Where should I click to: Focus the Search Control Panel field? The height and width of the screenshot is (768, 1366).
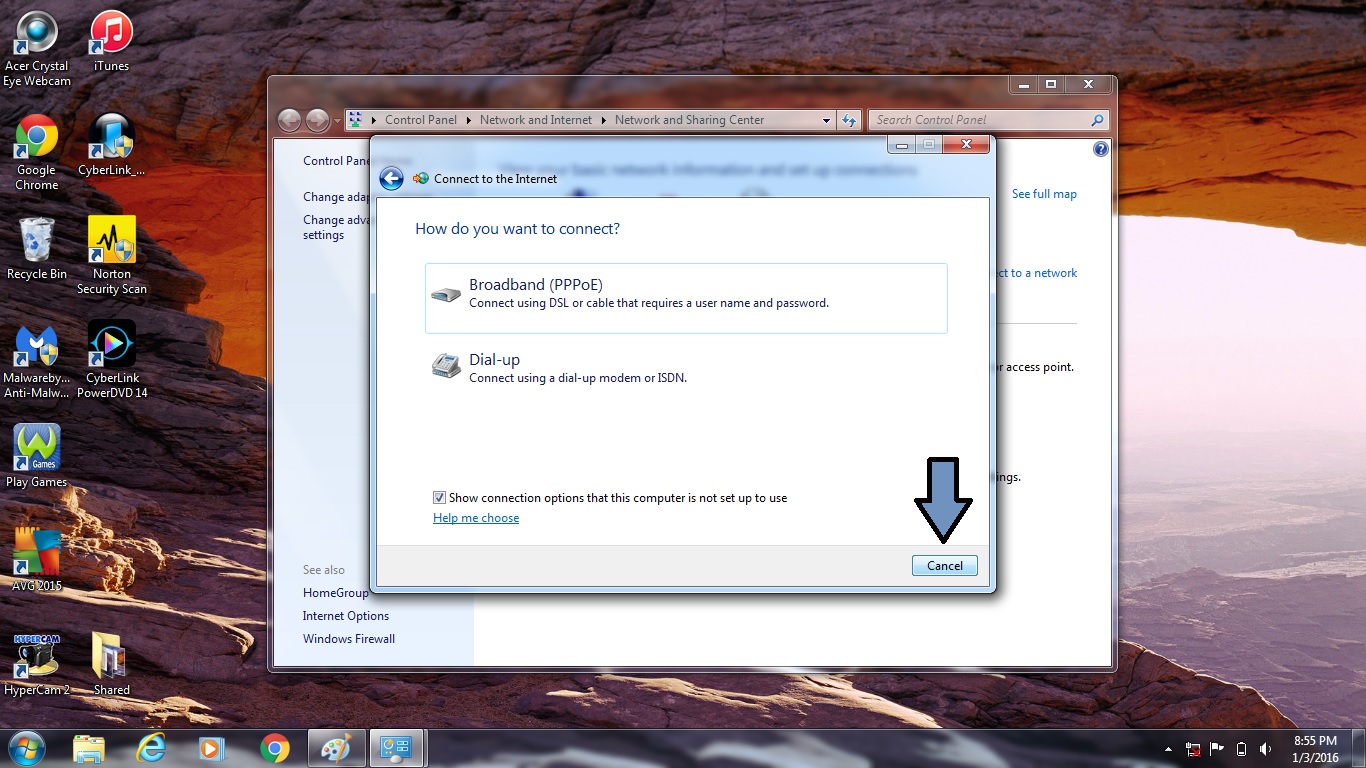(989, 120)
